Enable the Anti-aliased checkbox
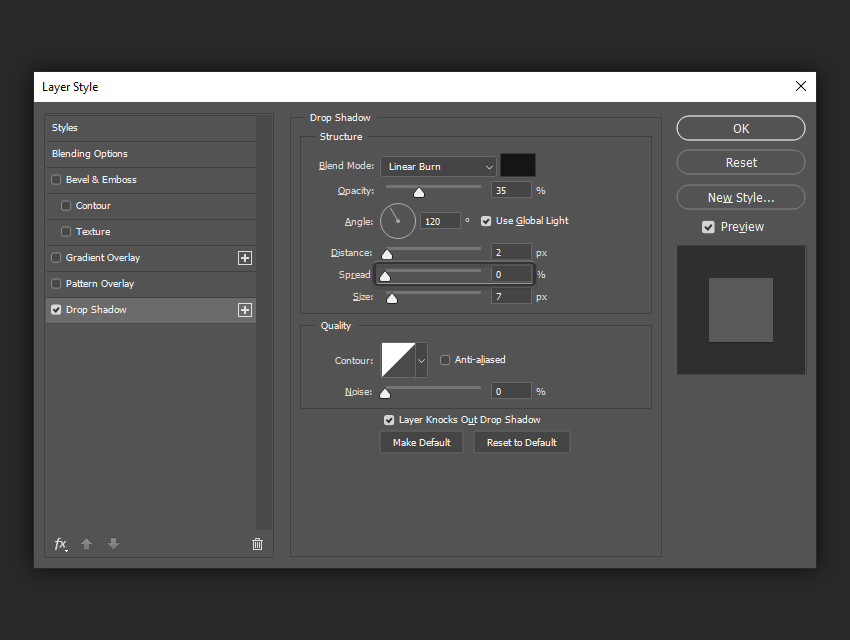Image resolution: width=850 pixels, height=640 pixels. [445, 360]
